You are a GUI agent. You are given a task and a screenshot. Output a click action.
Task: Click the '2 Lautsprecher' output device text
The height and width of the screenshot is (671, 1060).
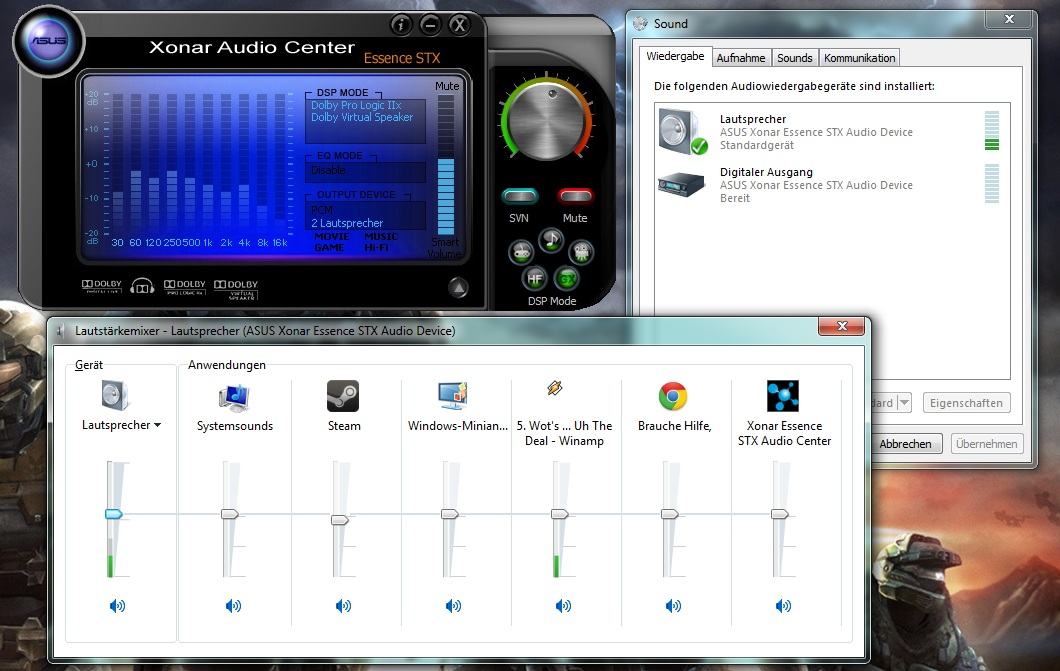(347, 223)
